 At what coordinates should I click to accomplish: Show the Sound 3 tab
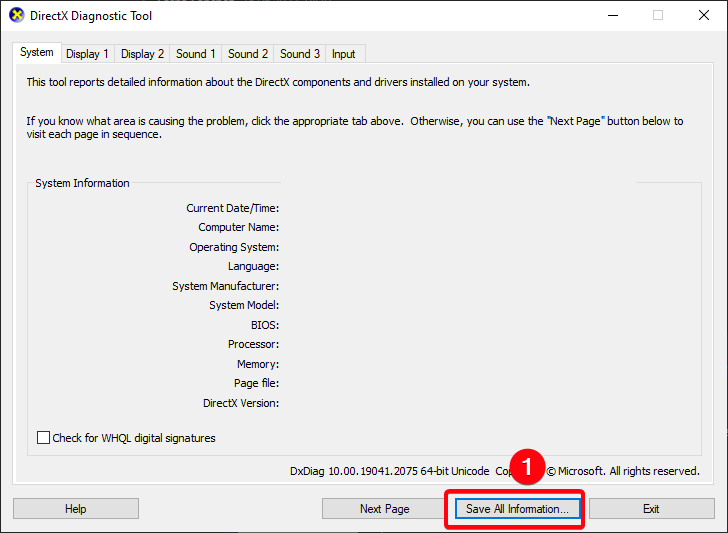click(x=300, y=54)
